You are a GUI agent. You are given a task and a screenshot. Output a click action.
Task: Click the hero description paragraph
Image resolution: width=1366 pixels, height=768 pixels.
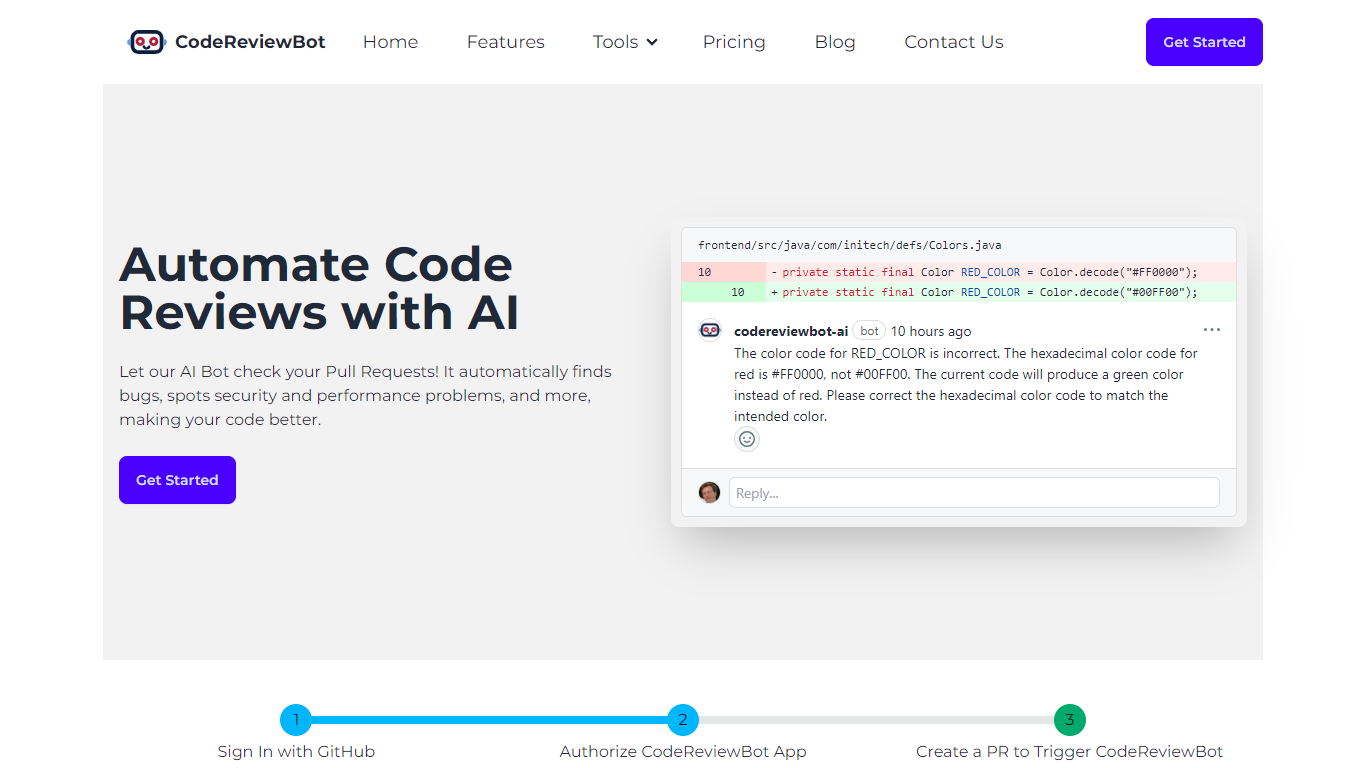[x=366, y=395]
